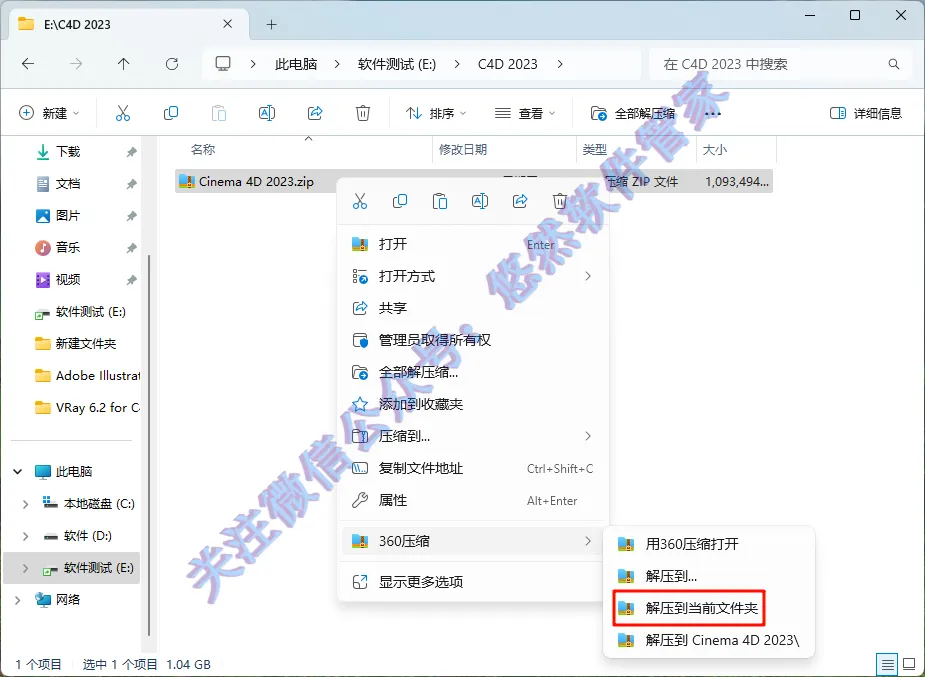925x677 pixels.
Task: Click the Share icon in the context menu
Action: tap(520, 202)
